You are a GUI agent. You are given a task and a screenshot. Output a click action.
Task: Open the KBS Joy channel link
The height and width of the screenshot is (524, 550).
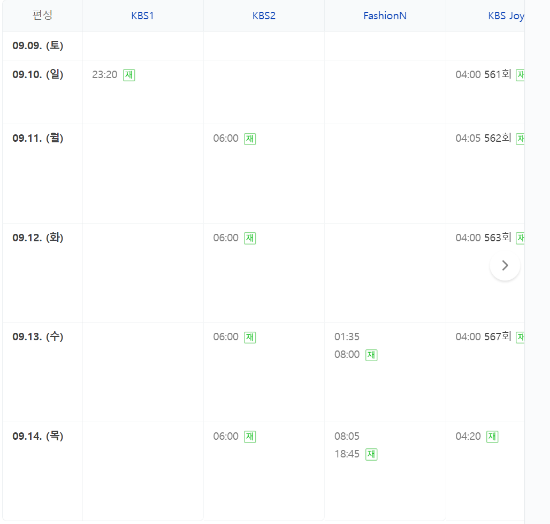point(506,16)
